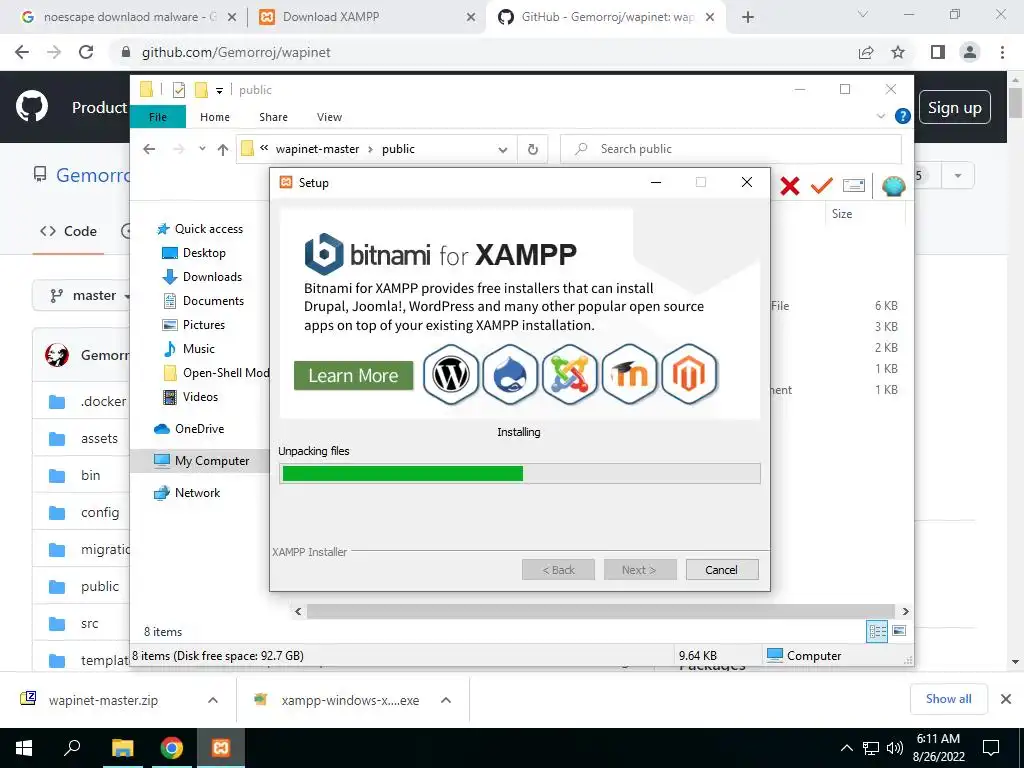Open xampp-windows exe download options arrow
The width and height of the screenshot is (1024, 768).
pos(446,700)
